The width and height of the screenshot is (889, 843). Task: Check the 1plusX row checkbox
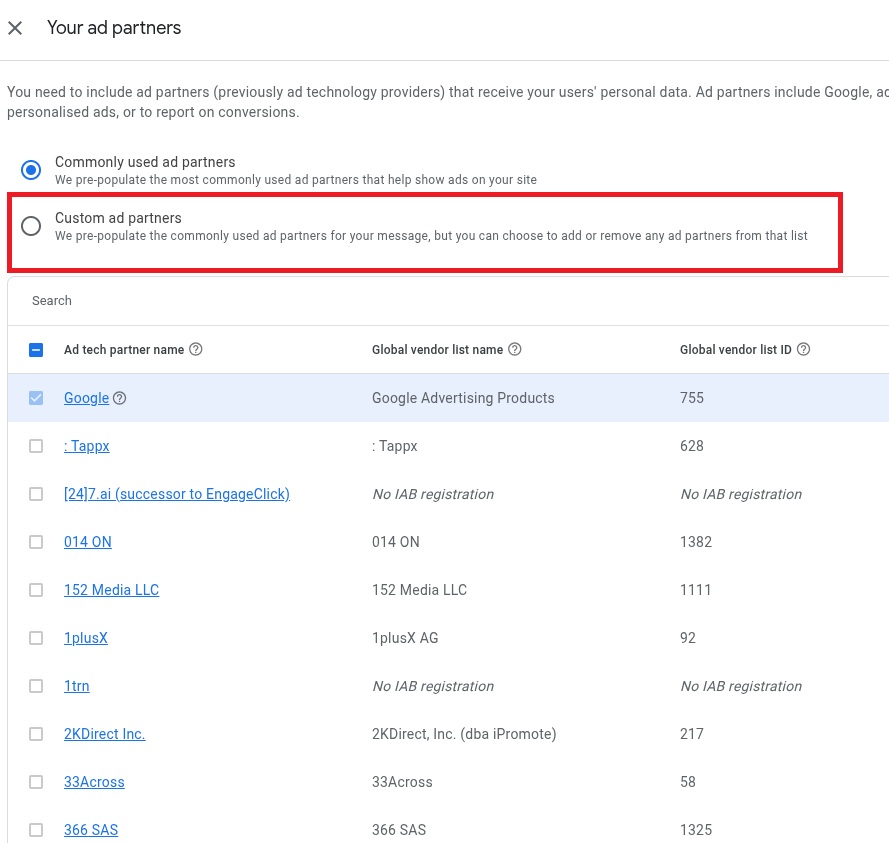[36, 638]
